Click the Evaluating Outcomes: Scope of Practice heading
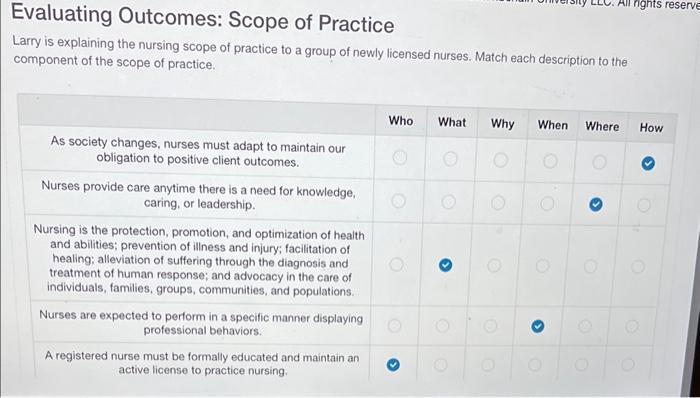 pos(203,18)
